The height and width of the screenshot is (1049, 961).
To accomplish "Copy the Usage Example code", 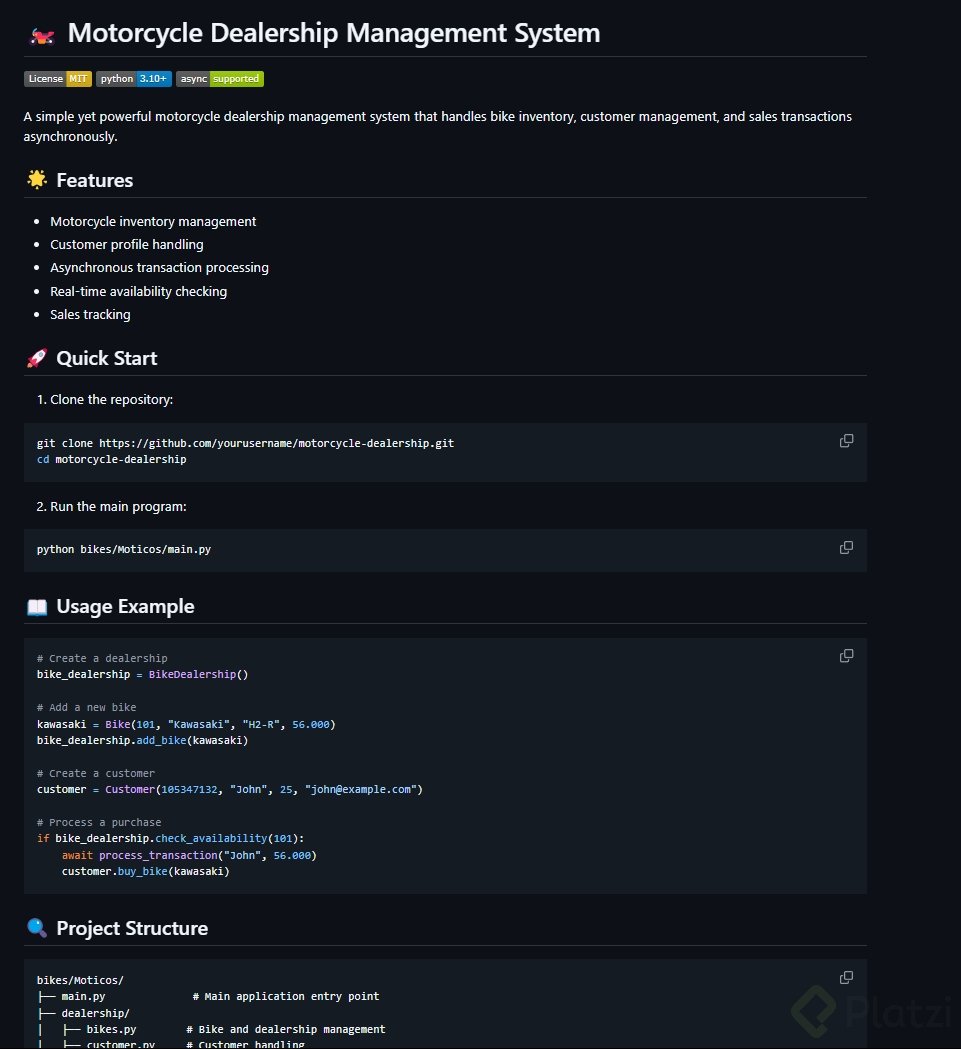I will click(x=846, y=656).
